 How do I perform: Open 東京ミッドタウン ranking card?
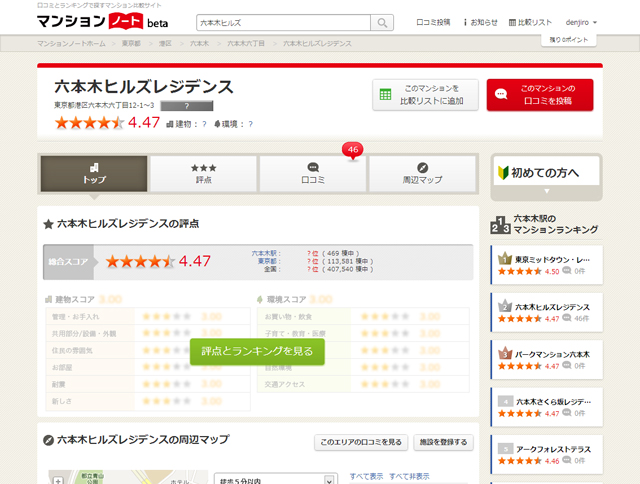pyautogui.click(x=547, y=264)
